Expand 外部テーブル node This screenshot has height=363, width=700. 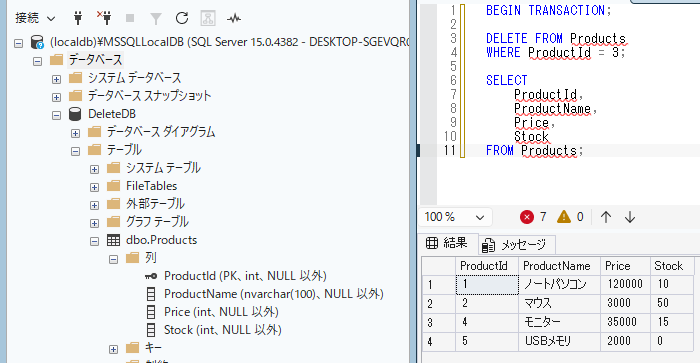94,205
